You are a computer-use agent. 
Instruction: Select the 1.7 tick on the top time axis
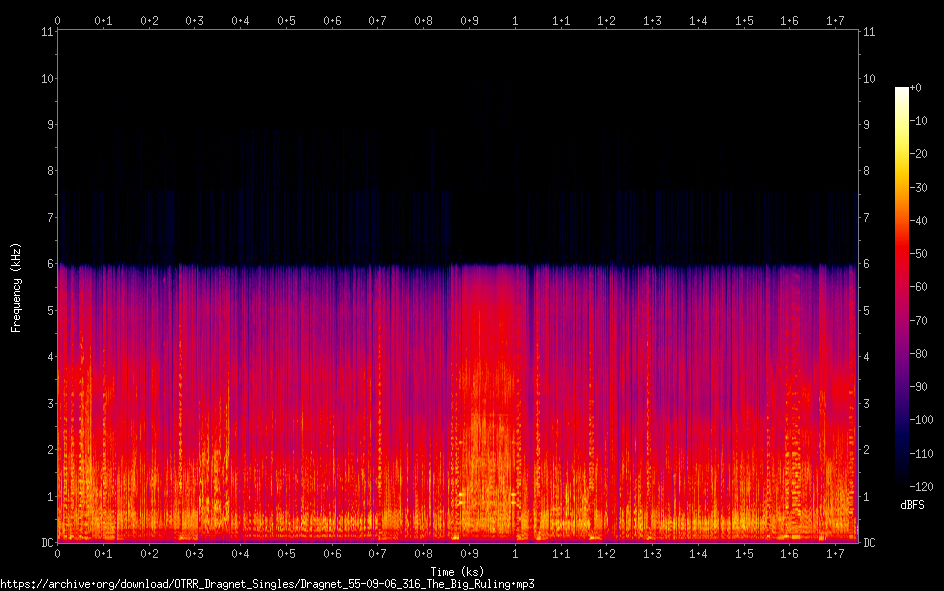(x=835, y=20)
